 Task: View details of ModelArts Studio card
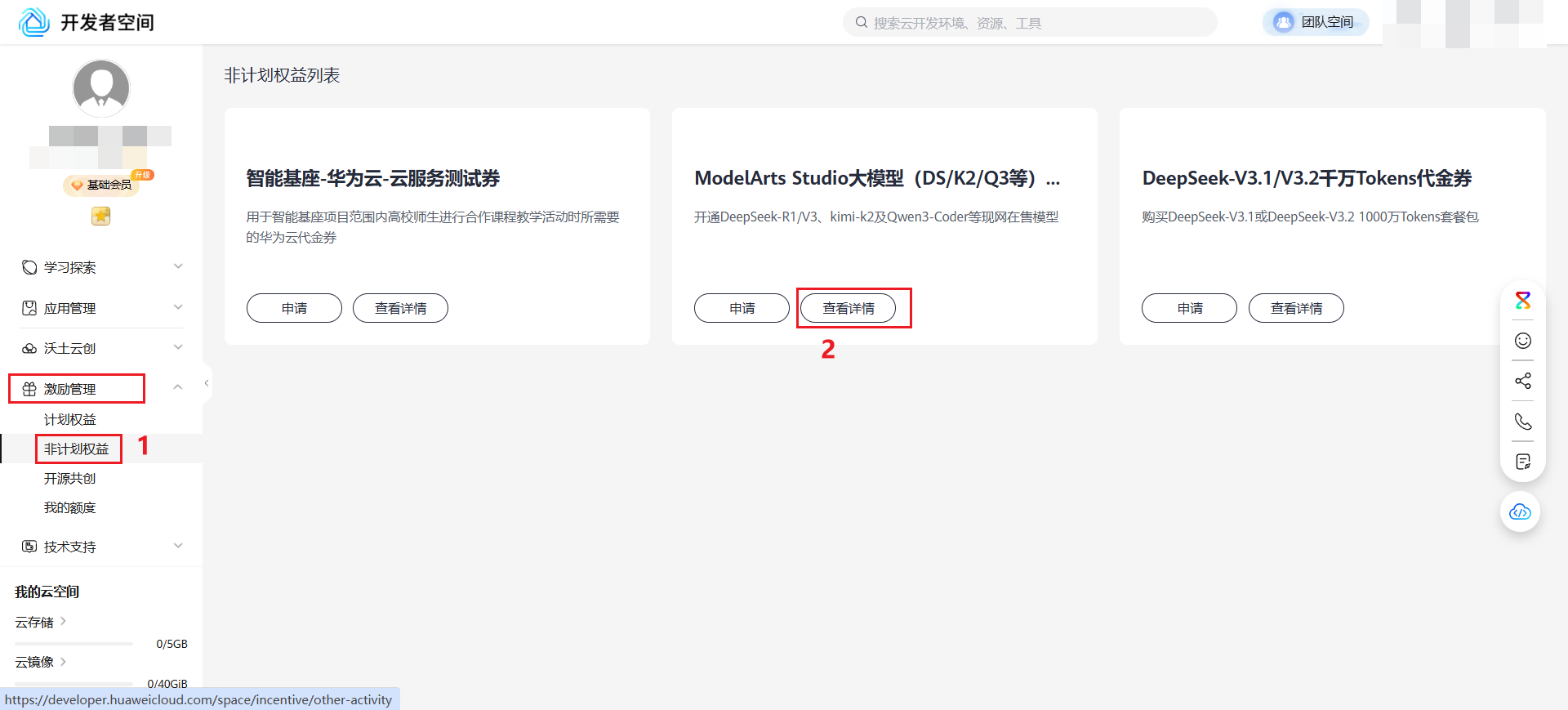[848, 308]
